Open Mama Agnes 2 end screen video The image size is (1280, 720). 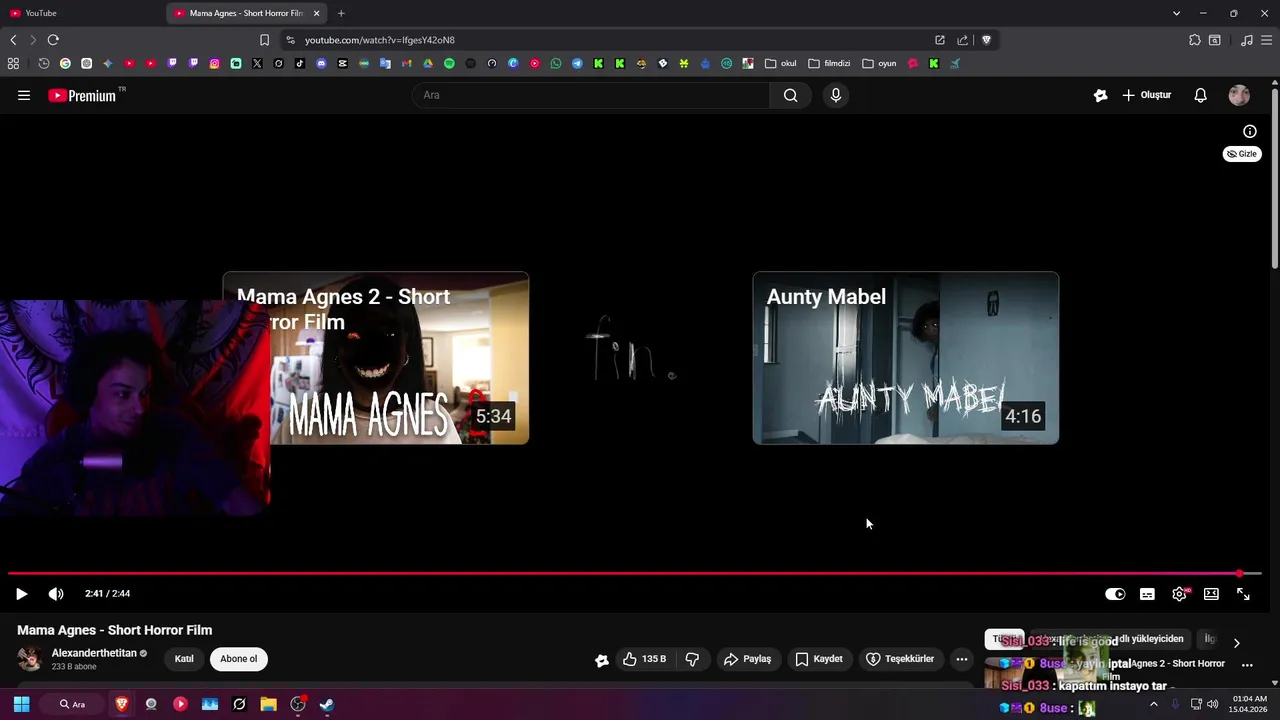(x=376, y=358)
